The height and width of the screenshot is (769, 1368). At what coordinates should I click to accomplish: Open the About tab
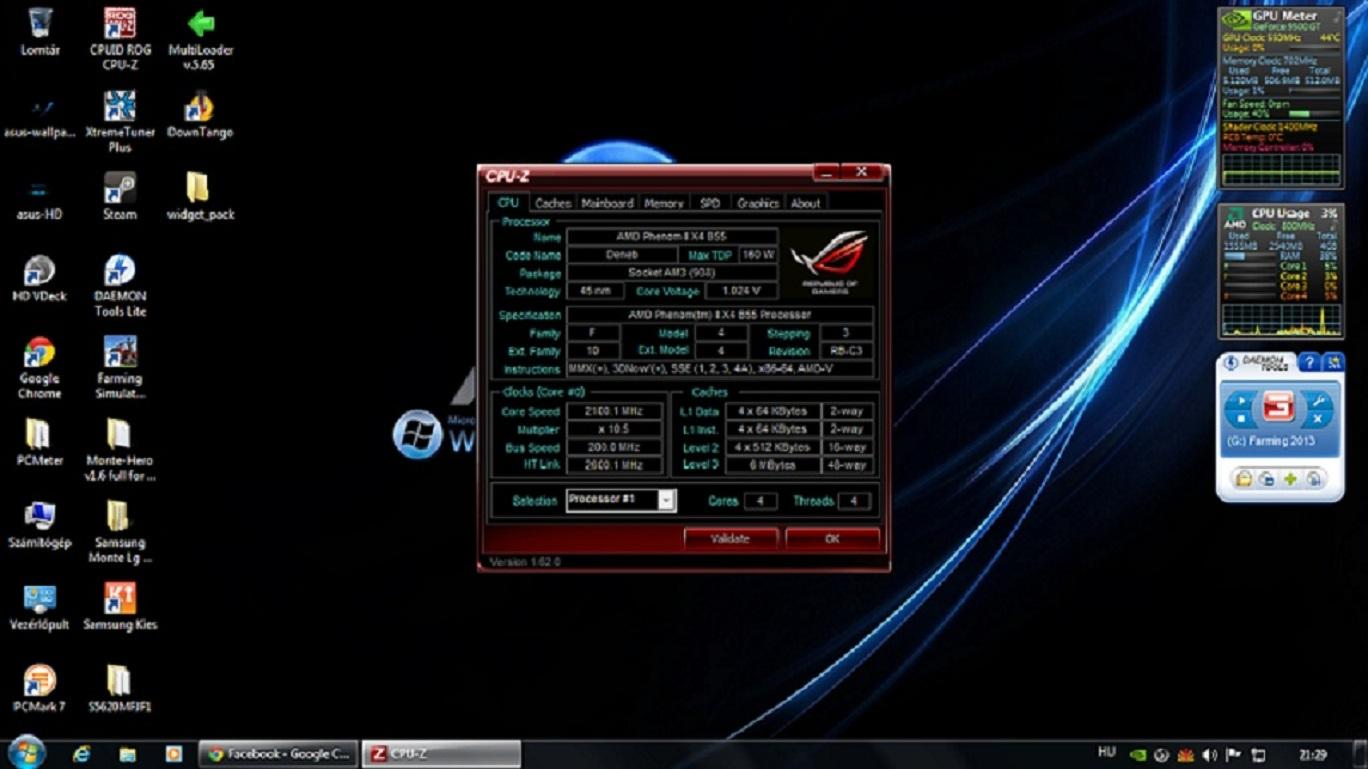[805, 203]
